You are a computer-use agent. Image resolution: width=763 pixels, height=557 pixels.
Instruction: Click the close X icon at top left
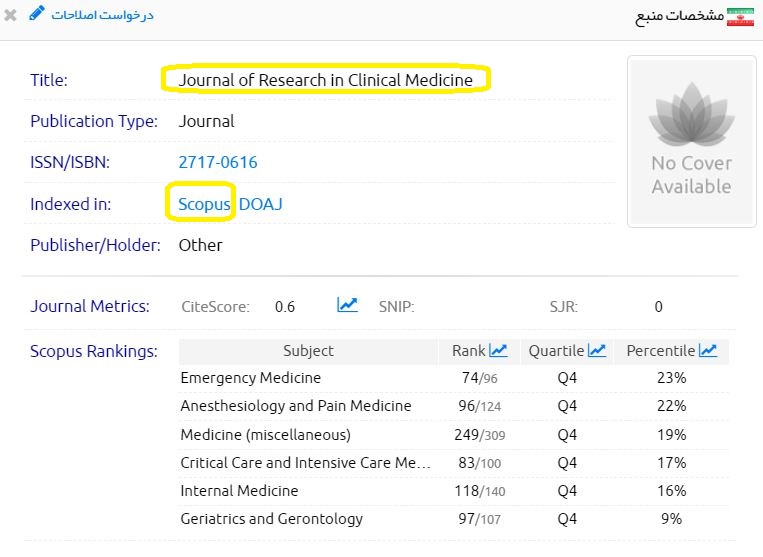11,16
